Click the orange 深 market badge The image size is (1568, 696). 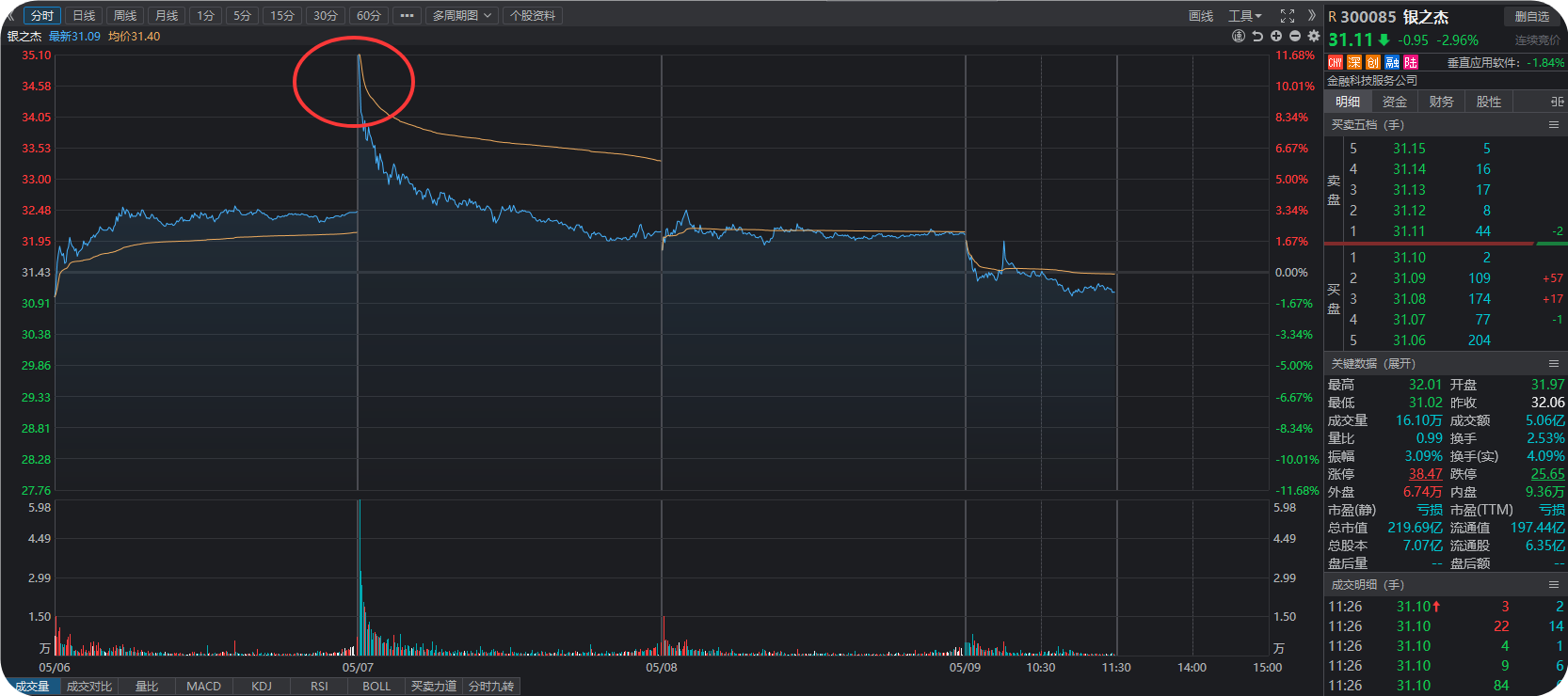(x=1354, y=62)
